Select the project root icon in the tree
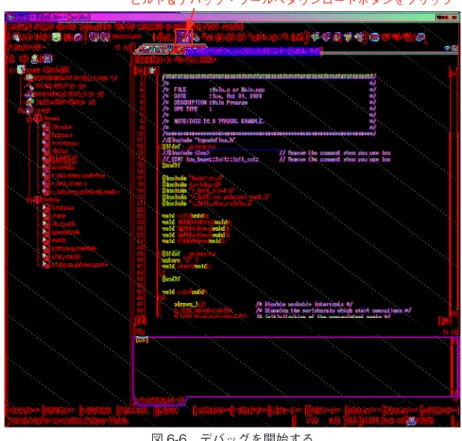This screenshot has width=462, height=441. tap(21, 69)
